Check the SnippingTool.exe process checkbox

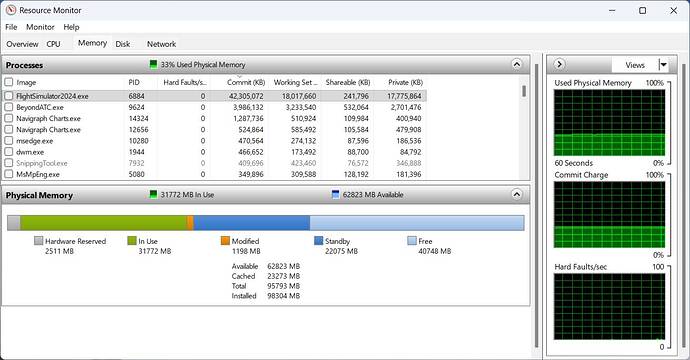9,163
